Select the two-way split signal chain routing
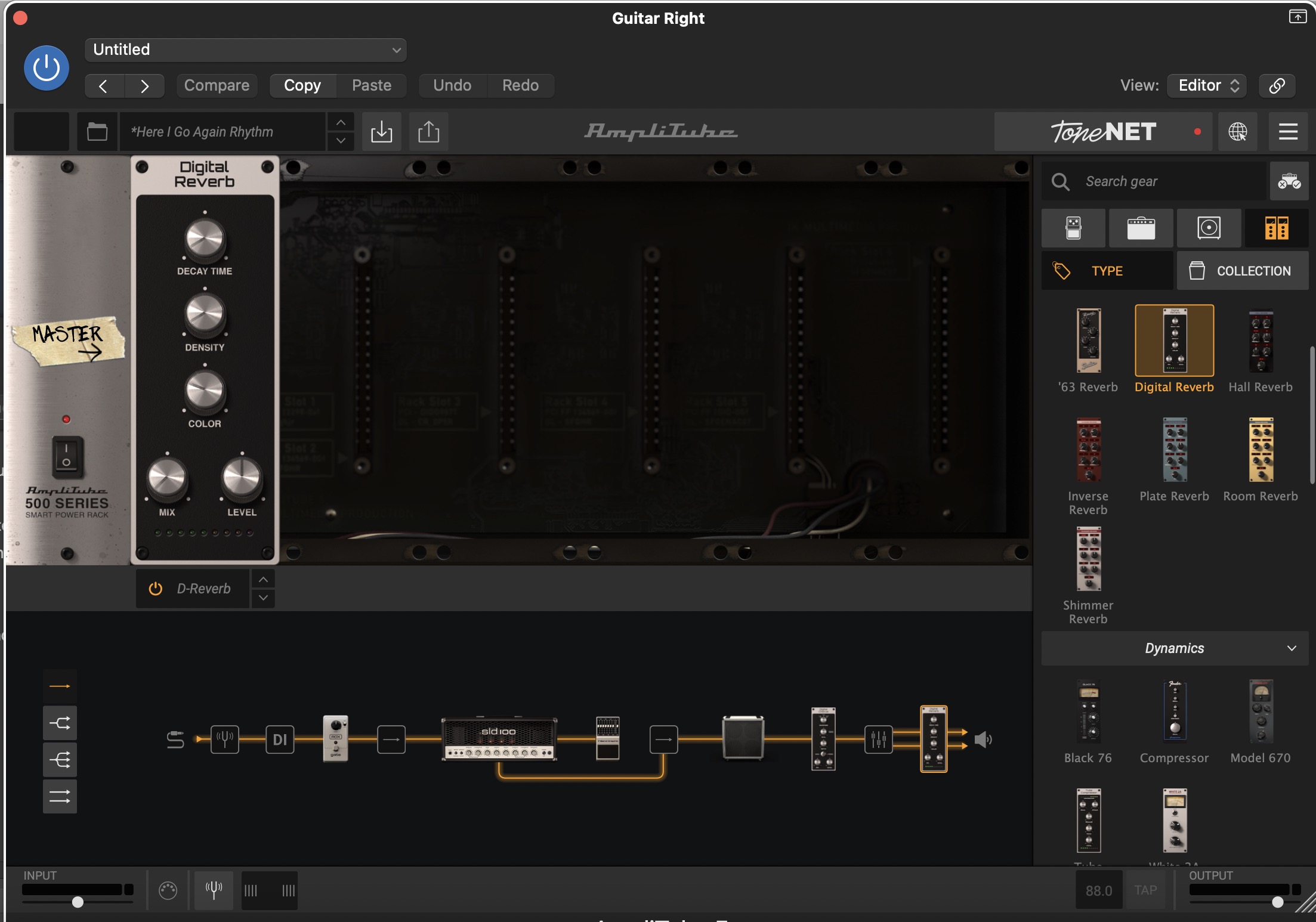The image size is (1316, 922). click(60, 723)
